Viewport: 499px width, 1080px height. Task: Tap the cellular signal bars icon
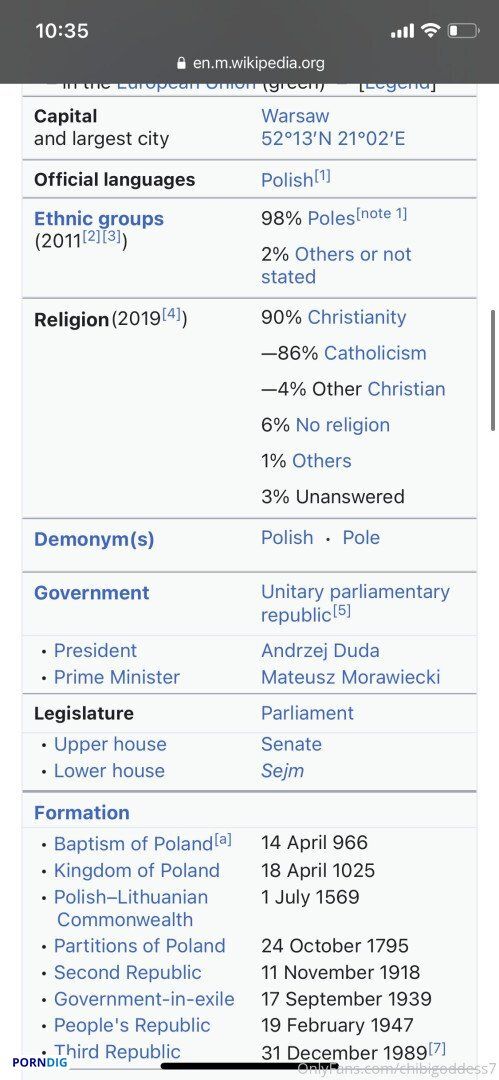point(403,31)
